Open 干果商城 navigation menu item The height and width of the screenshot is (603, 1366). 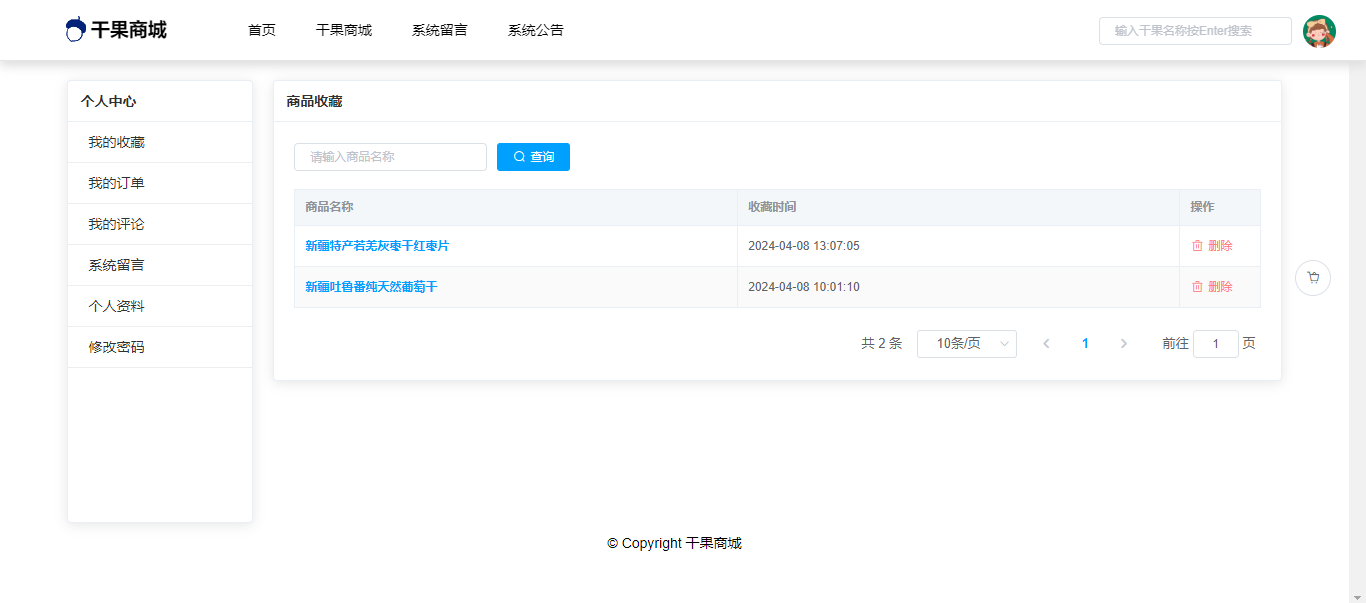[x=344, y=30]
